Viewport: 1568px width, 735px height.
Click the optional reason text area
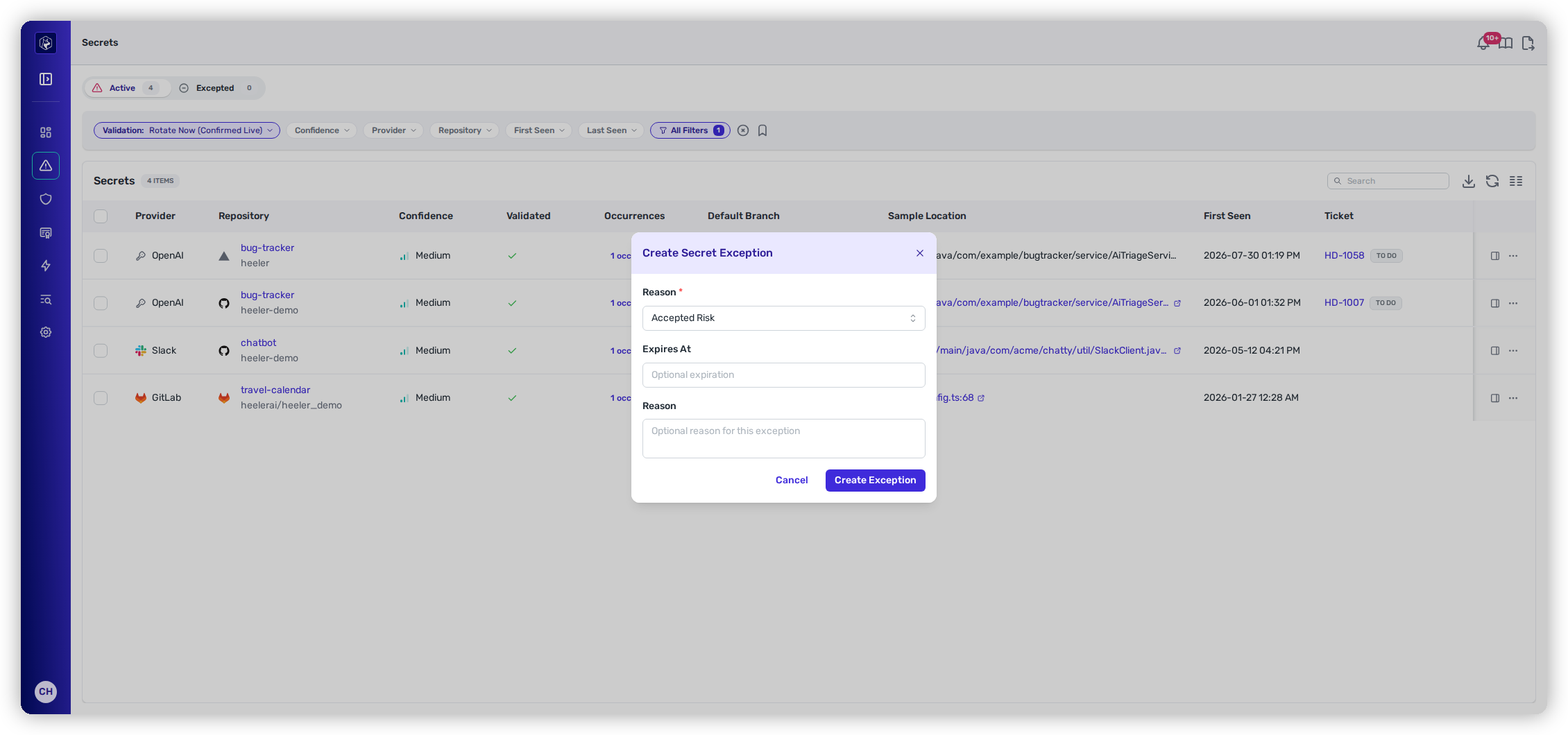784,439
